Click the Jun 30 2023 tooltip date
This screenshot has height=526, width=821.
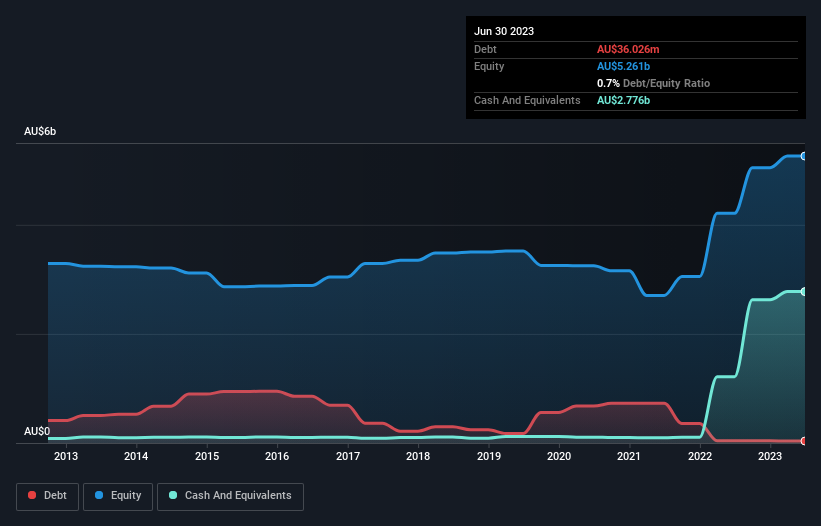pos(504,31)
